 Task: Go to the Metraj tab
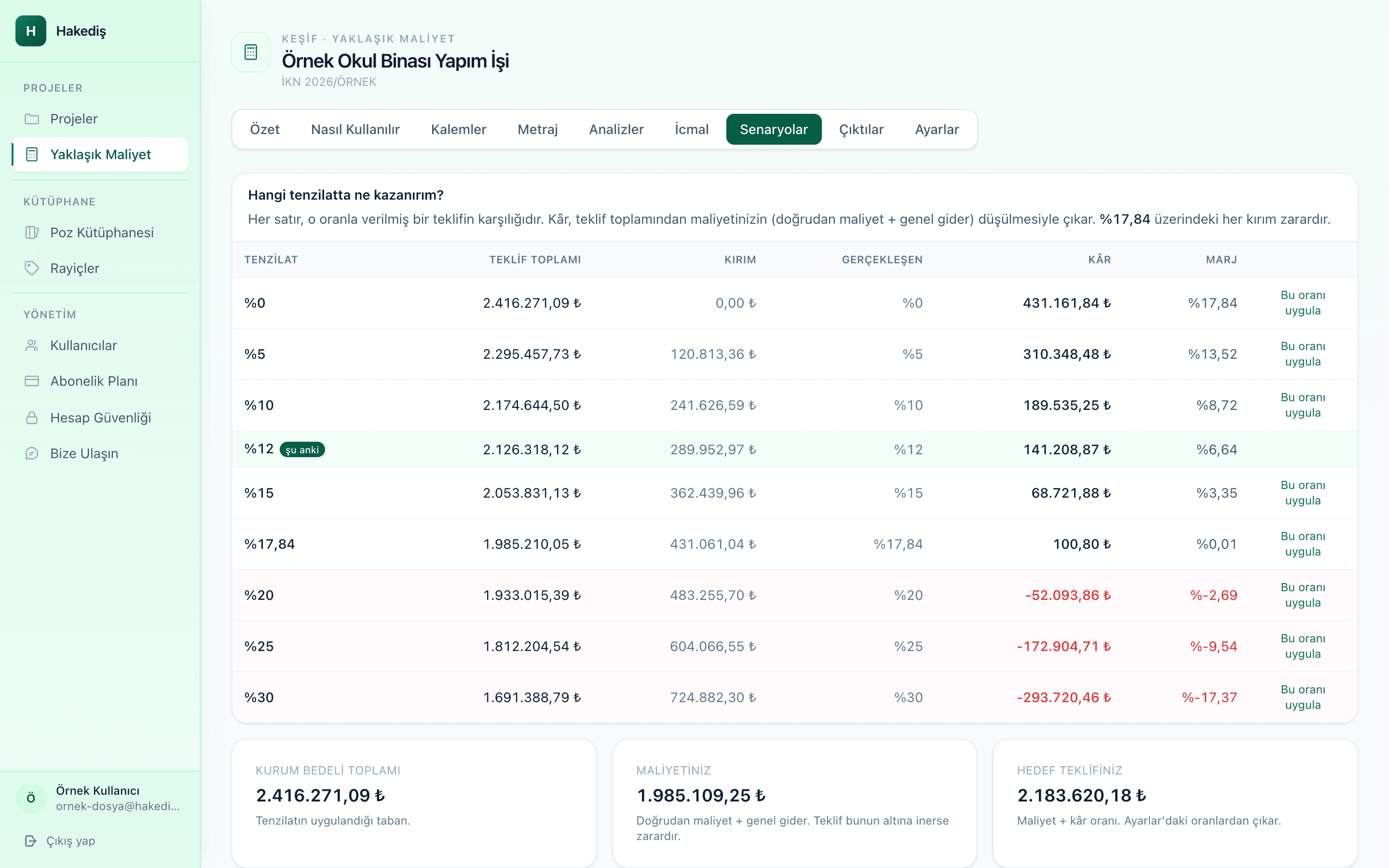(x=538, y=130)
